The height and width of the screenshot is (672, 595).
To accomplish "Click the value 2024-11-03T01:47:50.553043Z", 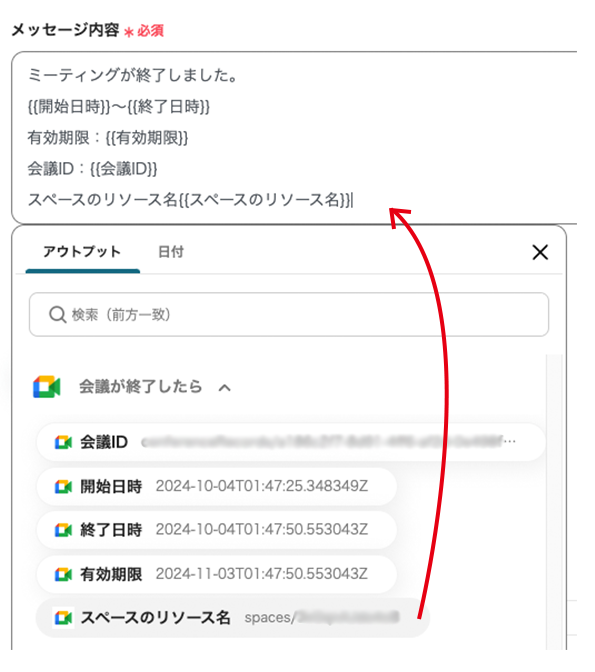I will [x=261, y=573].
